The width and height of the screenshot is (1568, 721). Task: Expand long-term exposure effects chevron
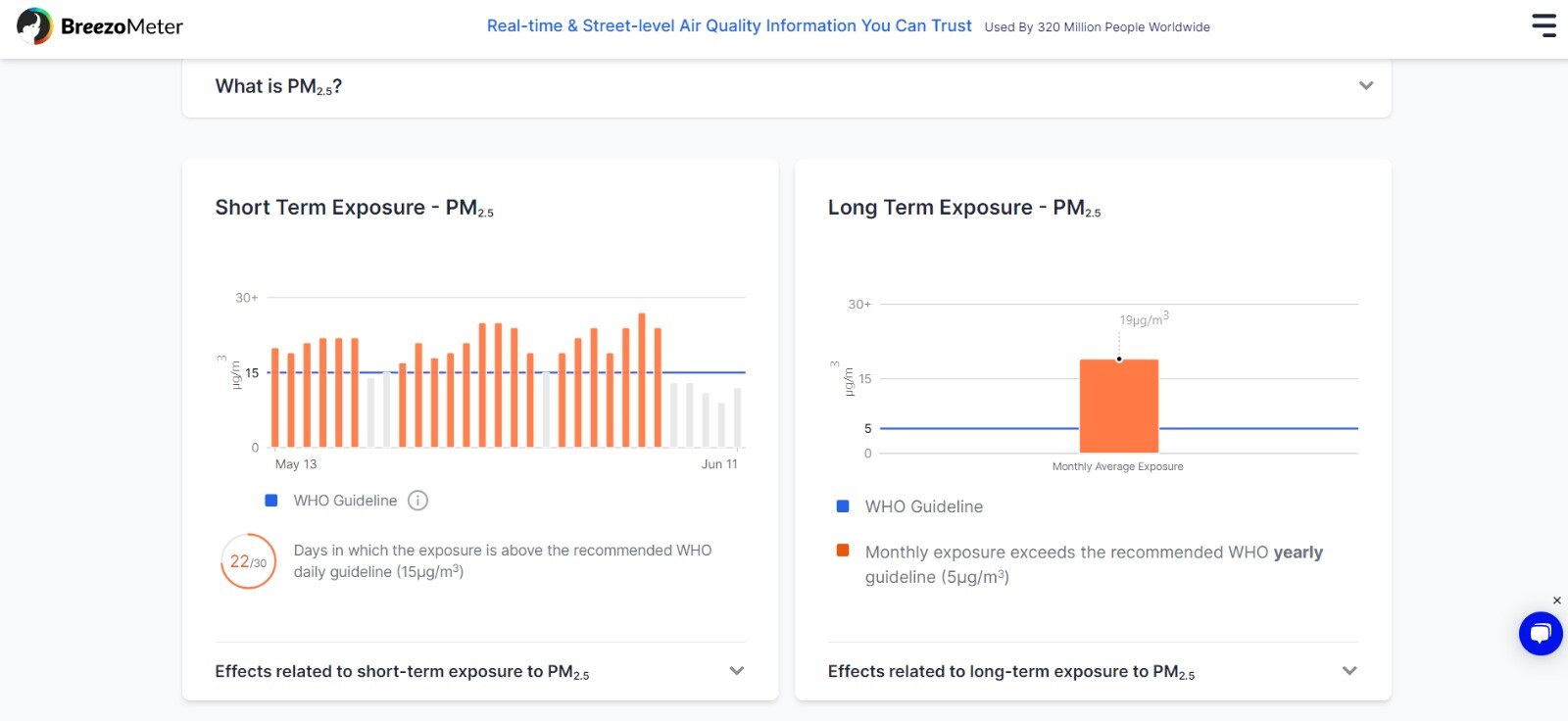point(1349,671)
